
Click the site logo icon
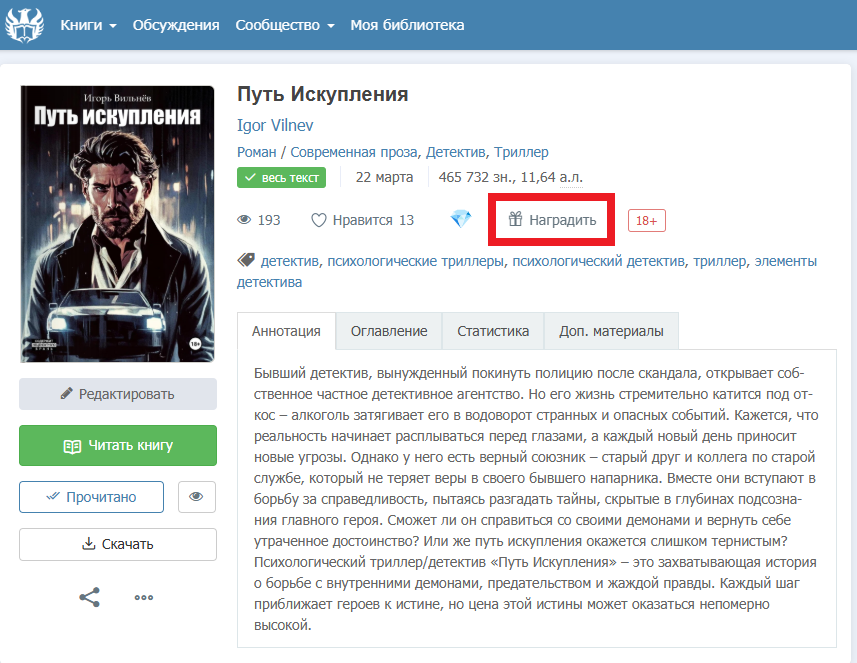24,24
